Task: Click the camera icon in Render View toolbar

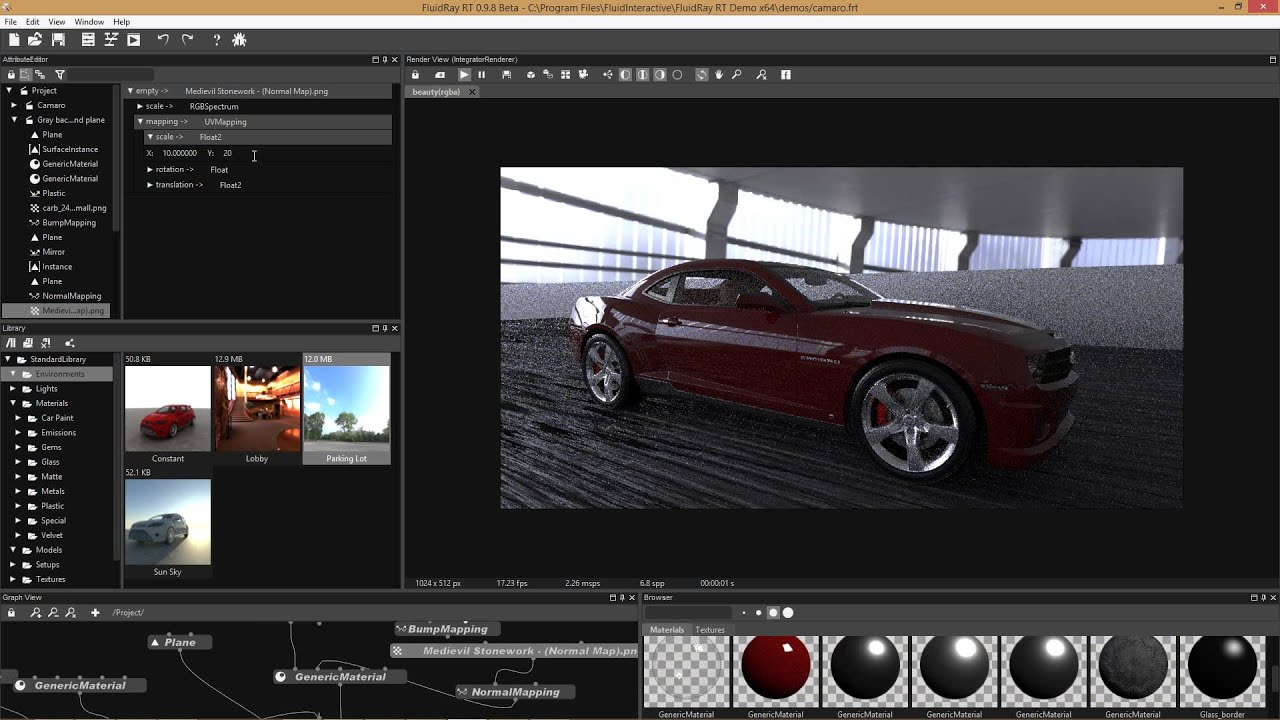Action: [x=583, y=75]
